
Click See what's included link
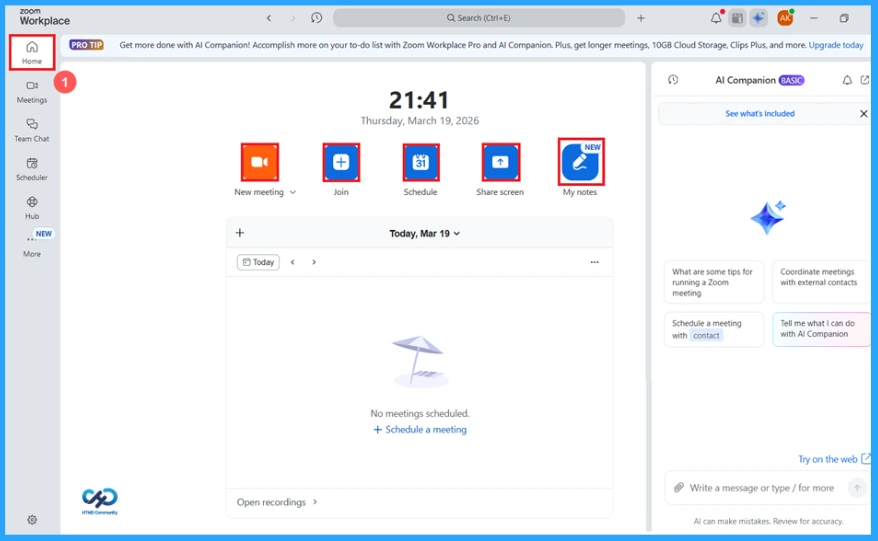[x=760, y=114]
